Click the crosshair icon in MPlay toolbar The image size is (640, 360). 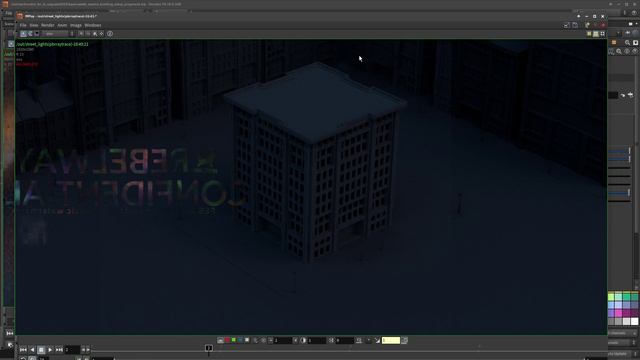click(x=102, y=34)
